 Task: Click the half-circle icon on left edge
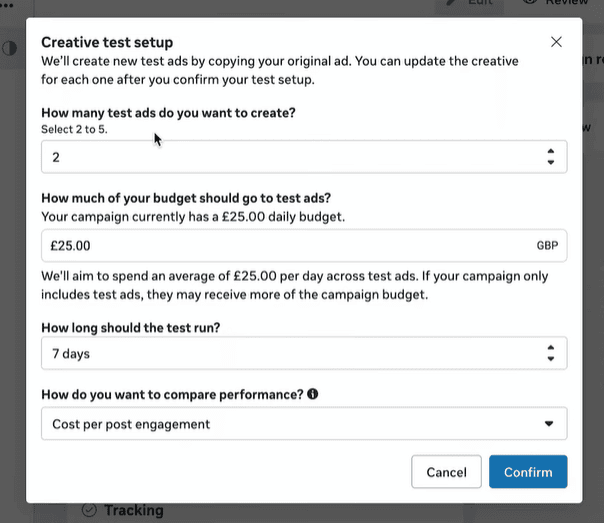(x=10, y=48)
